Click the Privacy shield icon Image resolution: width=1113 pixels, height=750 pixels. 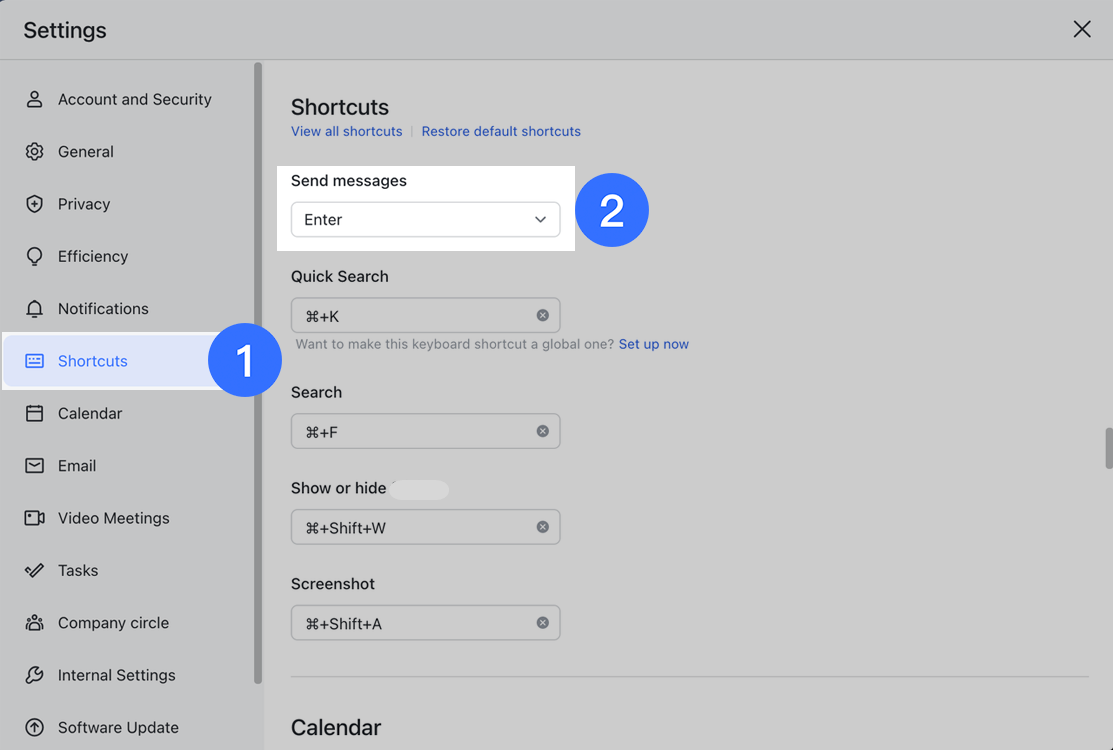(35, 204)
